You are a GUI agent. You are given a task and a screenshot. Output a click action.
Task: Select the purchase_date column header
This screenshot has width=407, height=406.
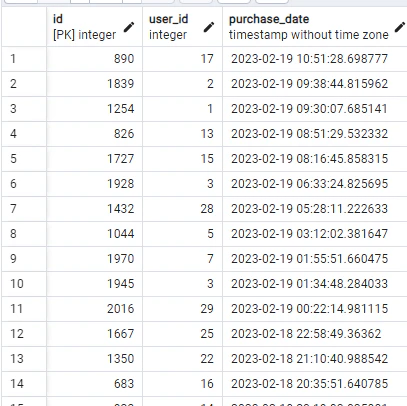click(x=315, y=27)
